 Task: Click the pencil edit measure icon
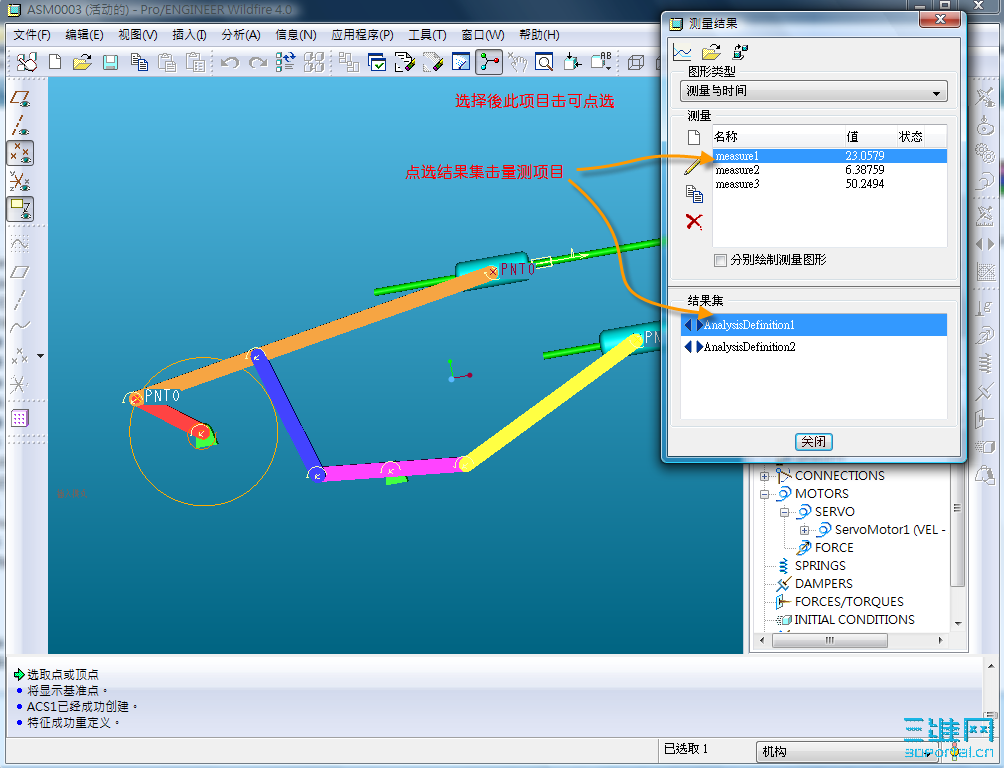point(693,165)
